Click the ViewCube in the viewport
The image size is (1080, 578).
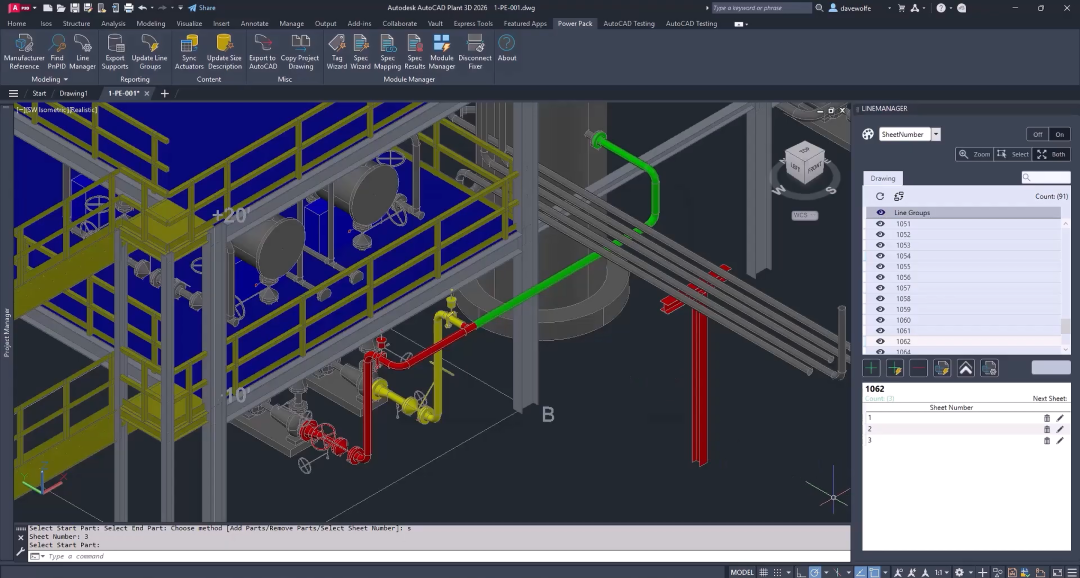(804, 164)
